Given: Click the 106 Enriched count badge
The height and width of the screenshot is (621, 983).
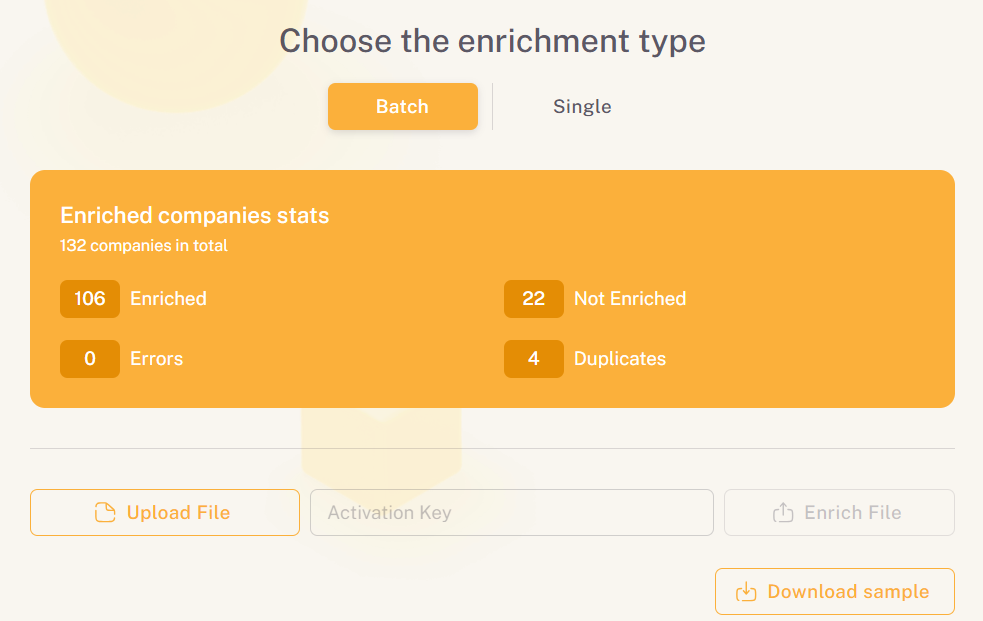Looking at the screenshot, I should pos(89,298).
